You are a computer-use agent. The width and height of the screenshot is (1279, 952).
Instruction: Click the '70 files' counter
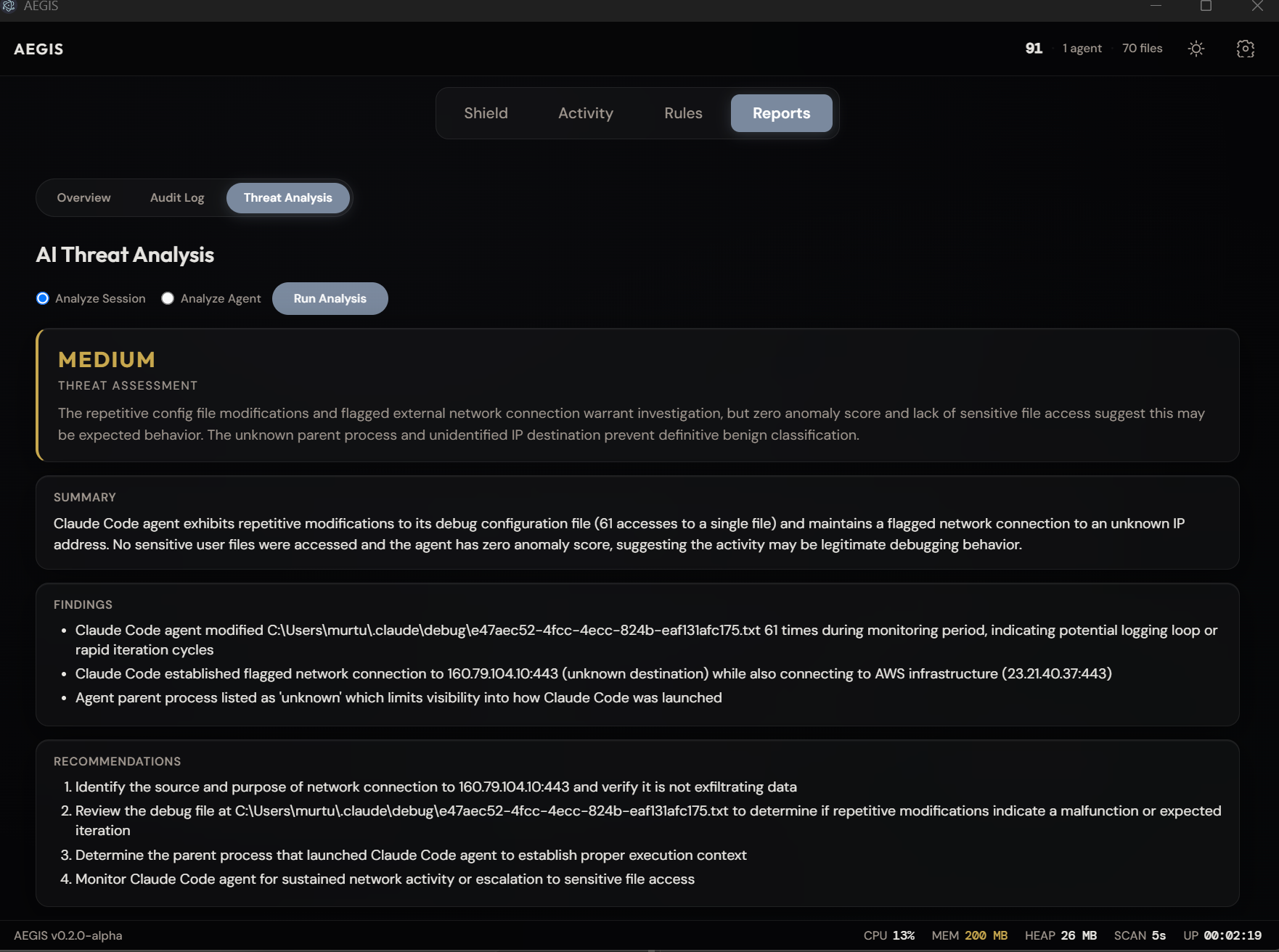(x=1143, y=49)
